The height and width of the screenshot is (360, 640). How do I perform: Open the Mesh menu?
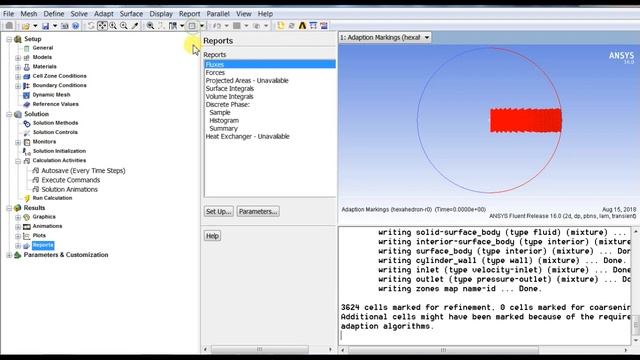pos(29,14)
